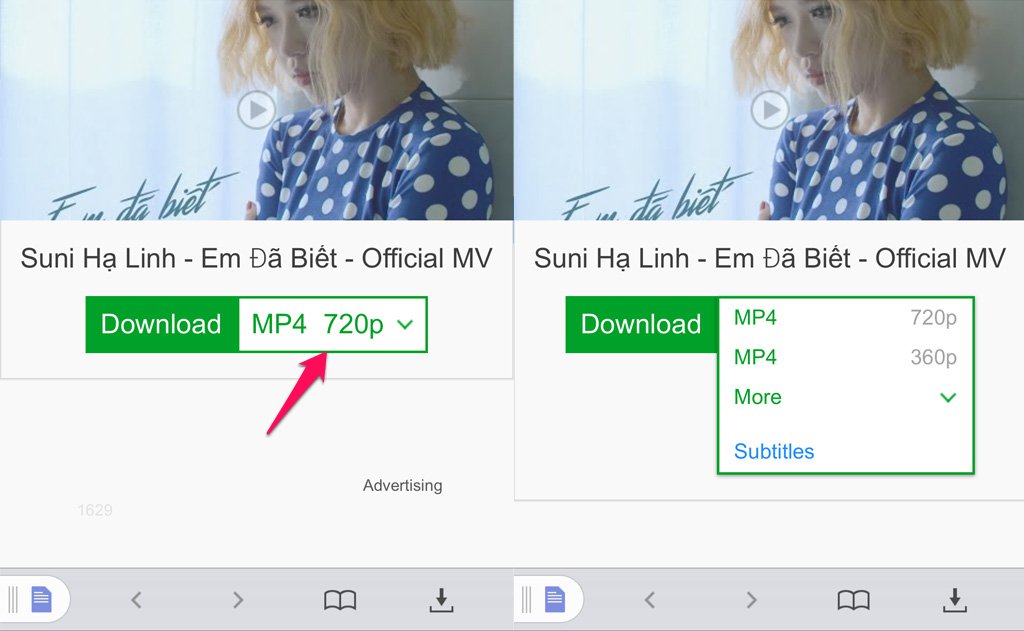The image size is (1024, 631).
Task: Open the MP4 720p format dropdown
Action: point(333,325)
